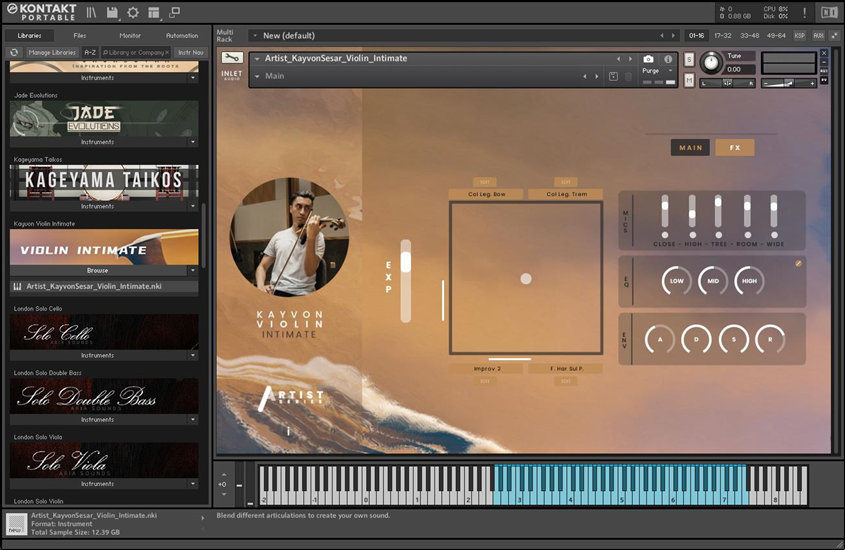
Task: Toggle the instrument Solo button
Action: (689, 59)
